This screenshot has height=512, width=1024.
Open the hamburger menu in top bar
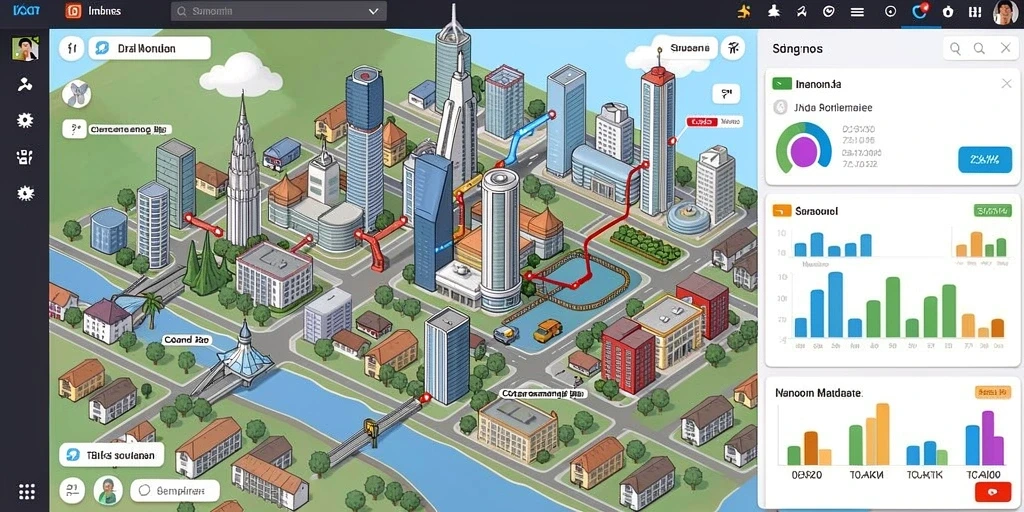(x=857, y=11)
